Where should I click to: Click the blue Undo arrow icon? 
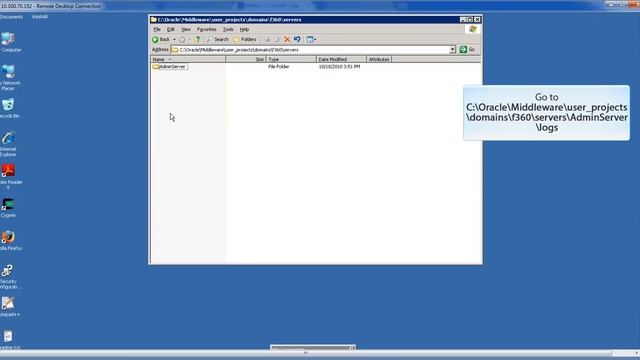(x=297, y=40)
